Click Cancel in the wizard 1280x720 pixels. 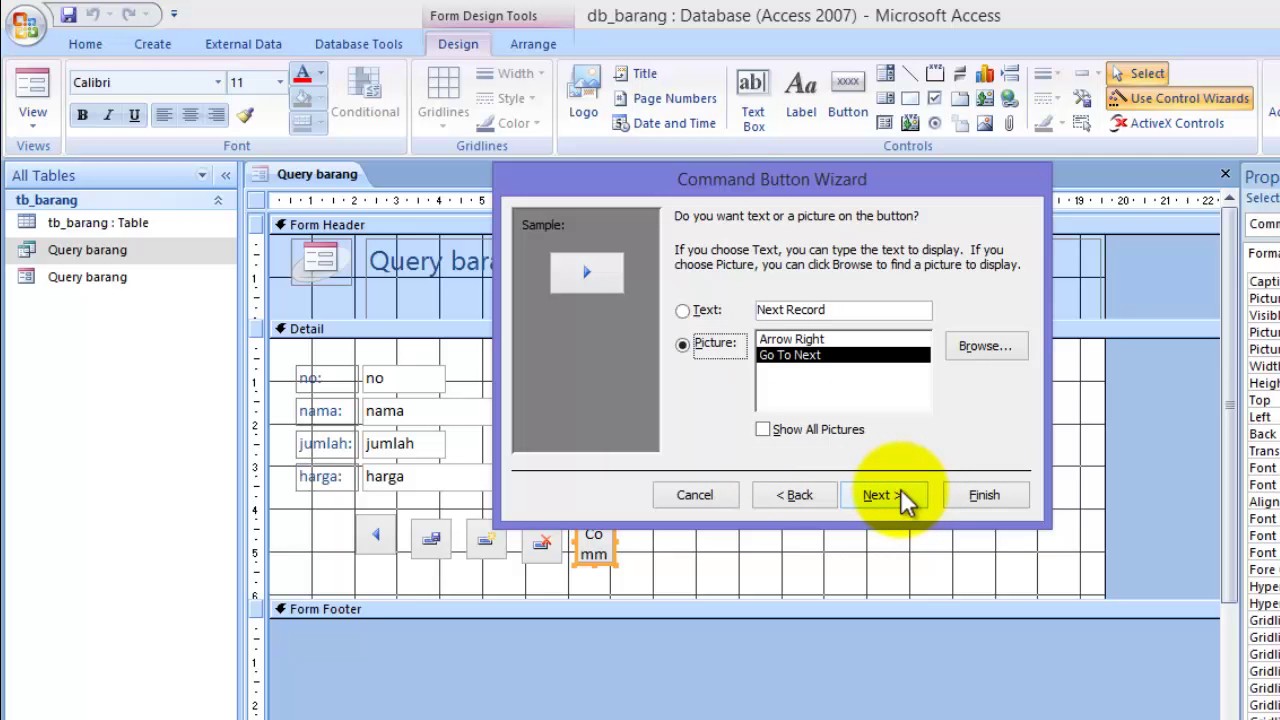click(694, 495)
